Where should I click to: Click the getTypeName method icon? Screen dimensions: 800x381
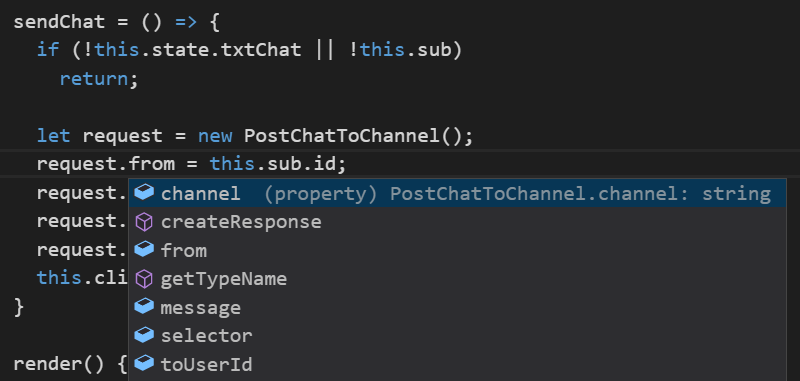tap(144, 279)
